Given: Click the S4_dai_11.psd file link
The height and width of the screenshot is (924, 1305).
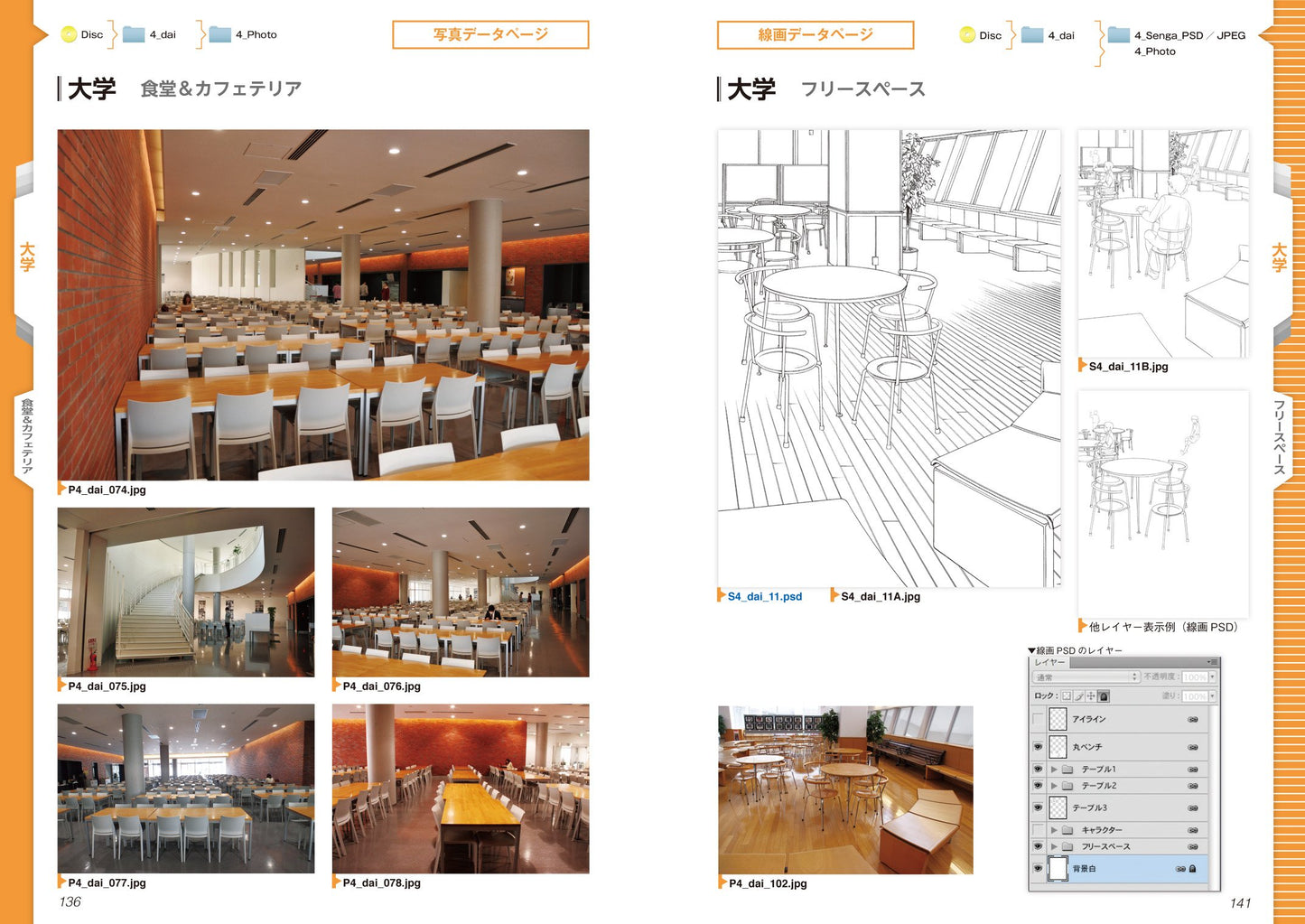Looking at the screenshot, I should pyautogui.click(x=764, y=596).
